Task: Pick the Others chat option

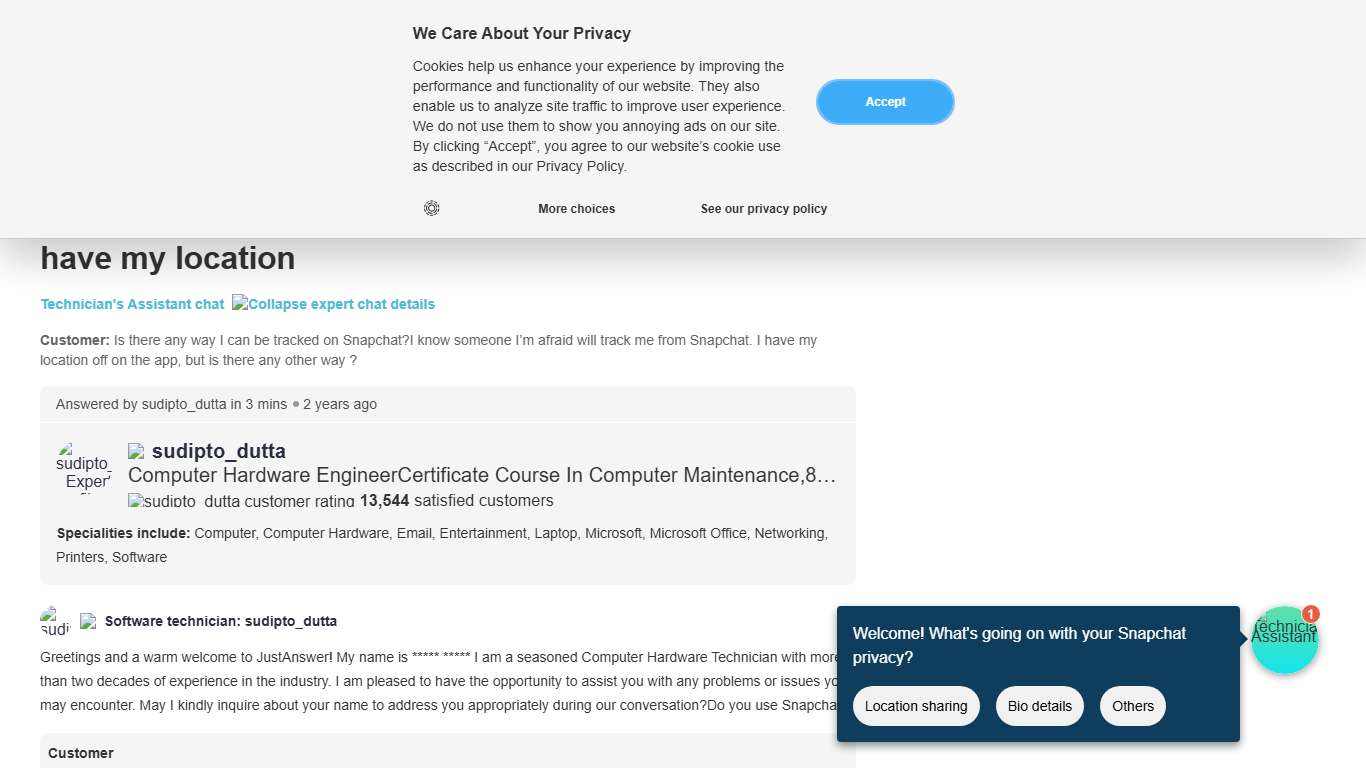Action: [x=1132, y=706]
